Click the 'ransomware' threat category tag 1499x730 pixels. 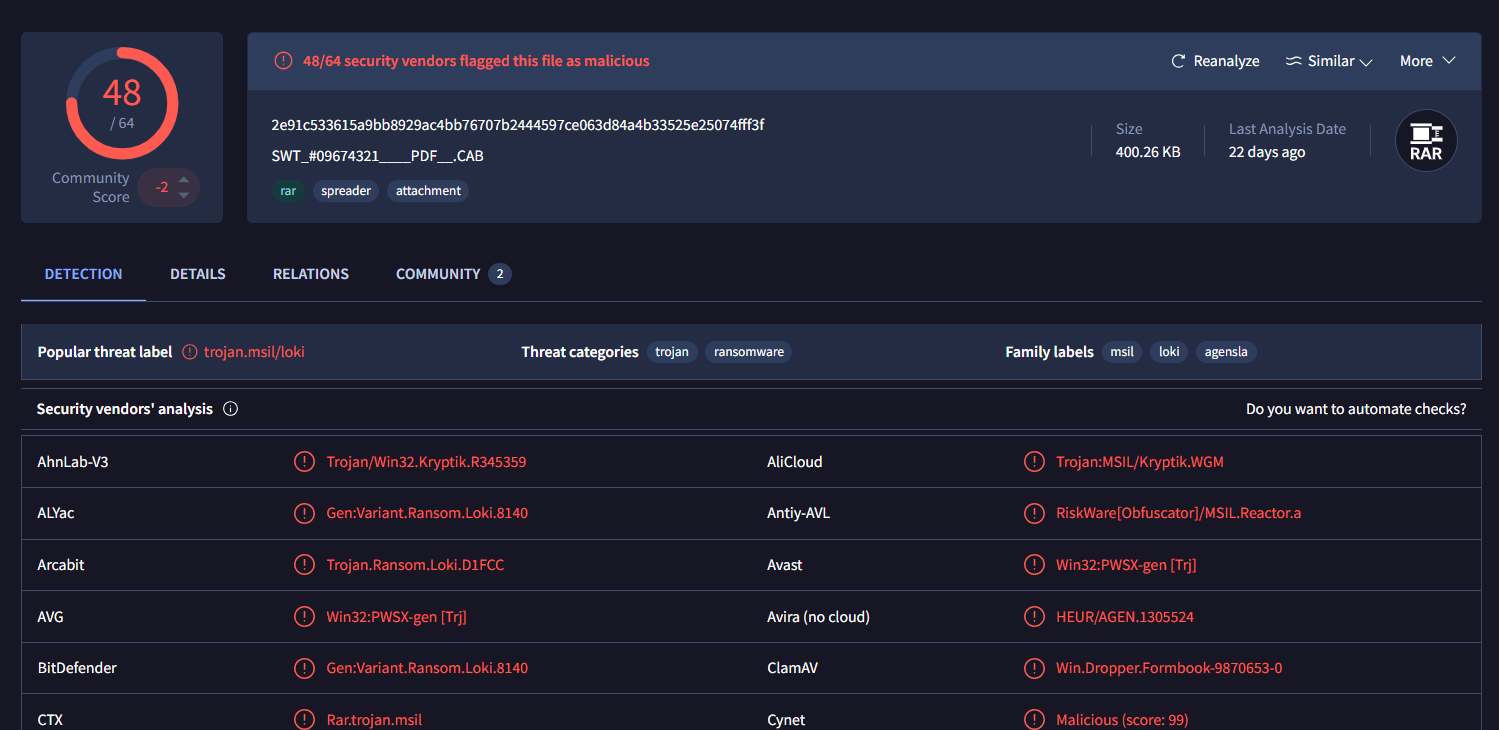tap(748, 352)
